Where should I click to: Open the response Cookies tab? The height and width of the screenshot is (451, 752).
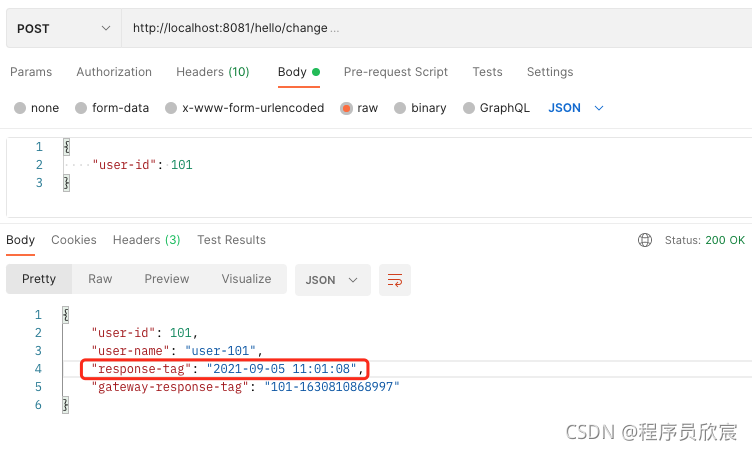click(74, 240)
